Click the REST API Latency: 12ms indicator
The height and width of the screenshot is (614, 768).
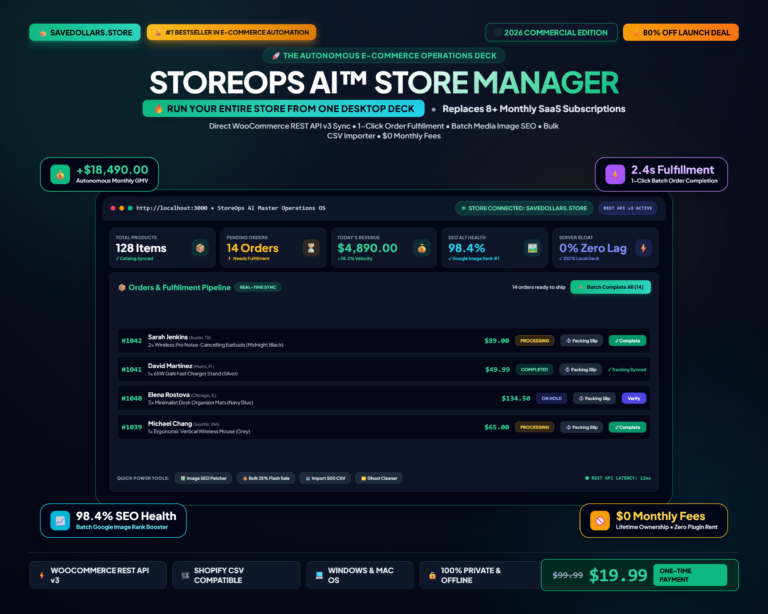tap(618, 478)
